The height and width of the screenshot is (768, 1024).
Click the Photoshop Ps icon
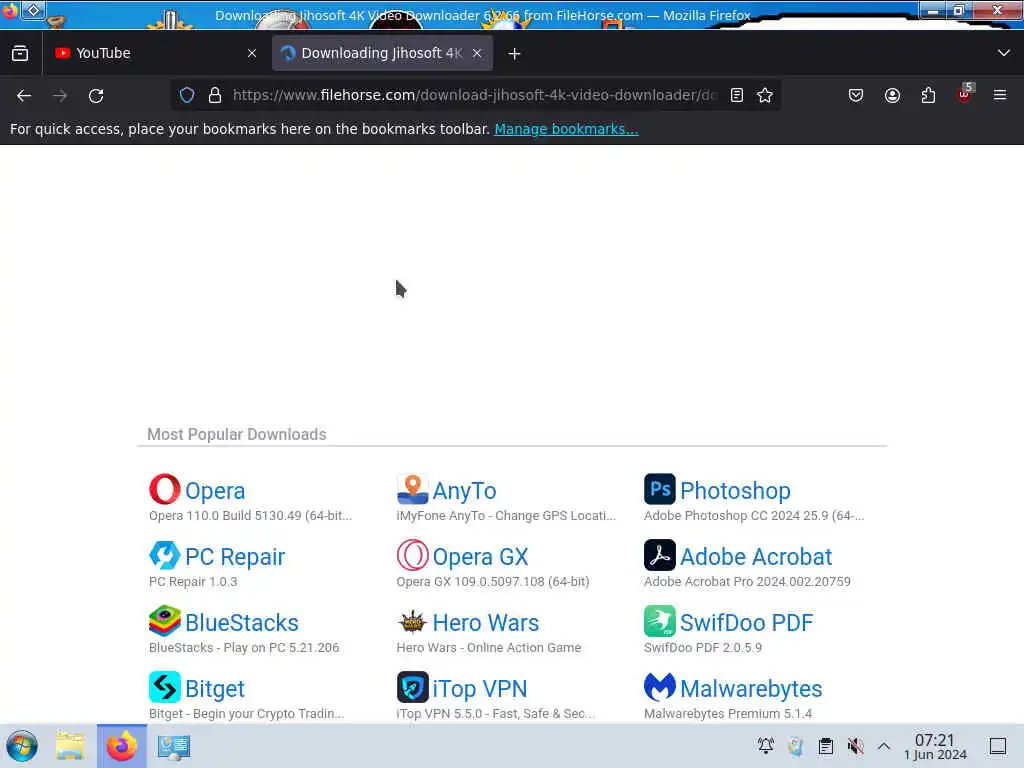660,489
